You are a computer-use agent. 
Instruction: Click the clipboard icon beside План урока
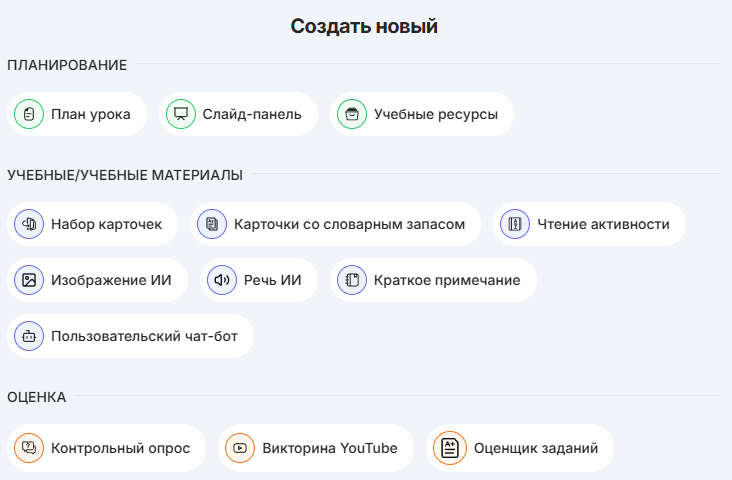[x=29, y=114]
